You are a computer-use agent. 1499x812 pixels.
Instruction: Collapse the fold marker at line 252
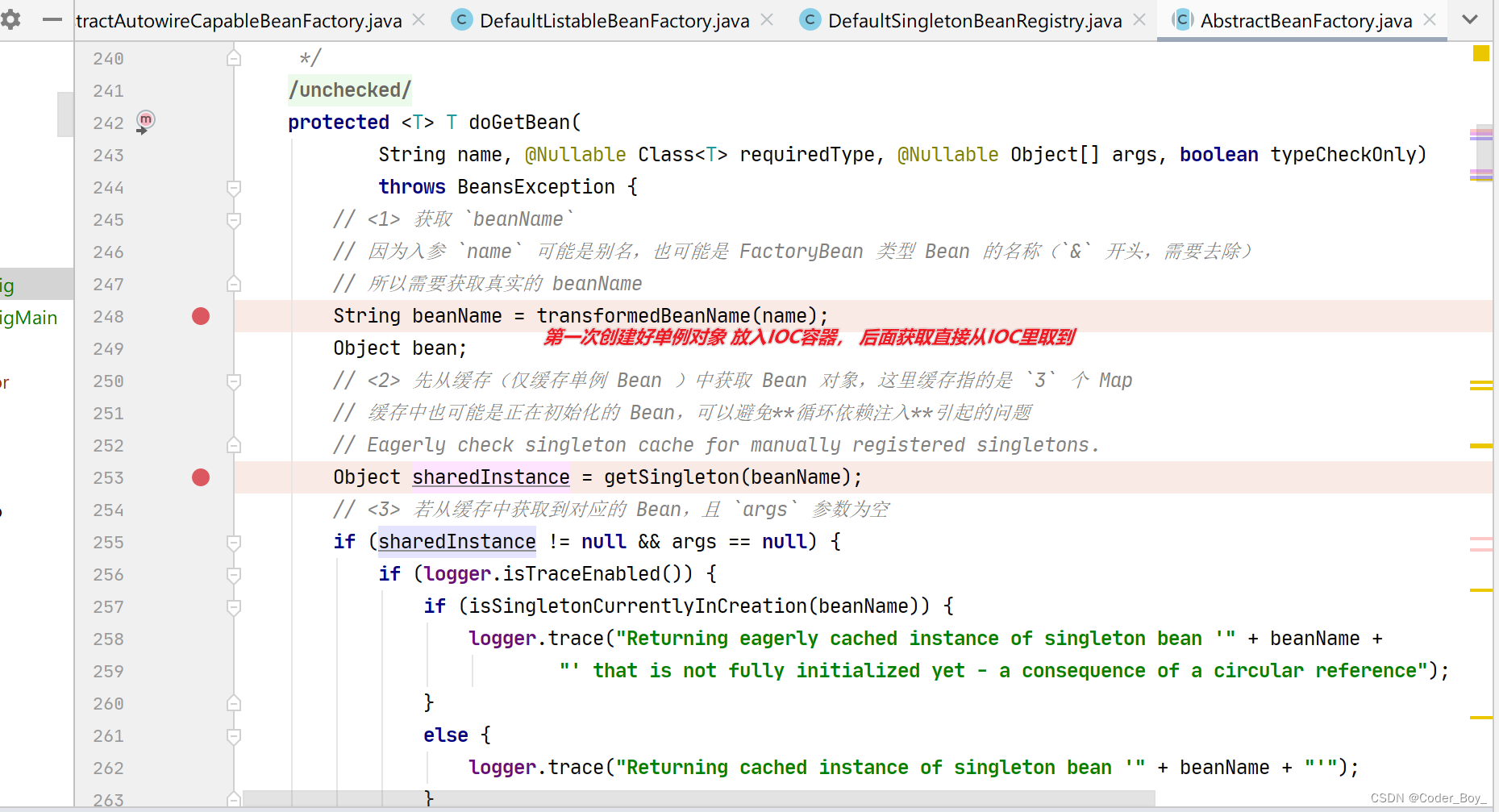(234, 445)
